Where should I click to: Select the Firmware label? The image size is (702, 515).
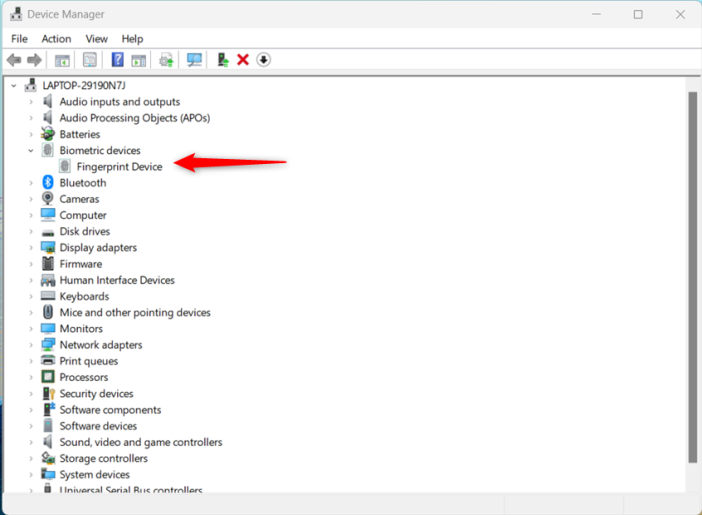(x=81, y=264)
